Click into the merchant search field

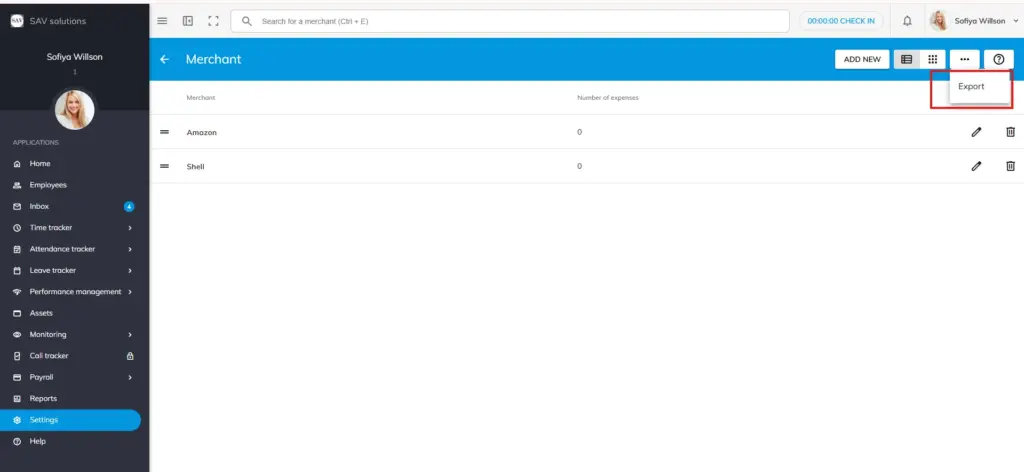509,21
